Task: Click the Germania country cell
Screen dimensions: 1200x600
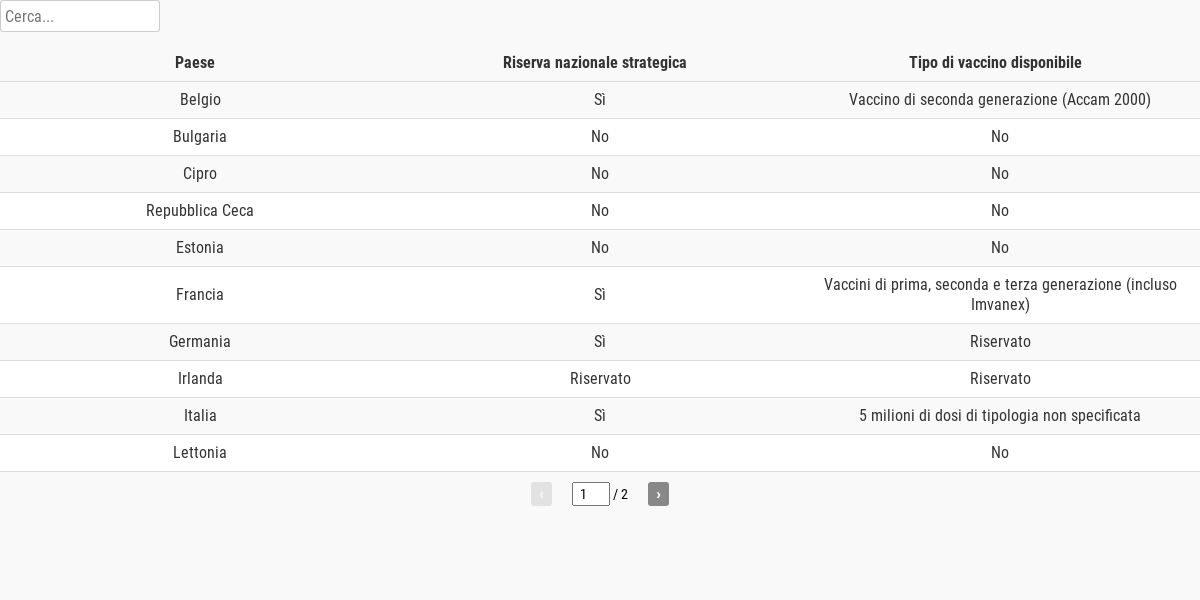Action: point(200,342)
